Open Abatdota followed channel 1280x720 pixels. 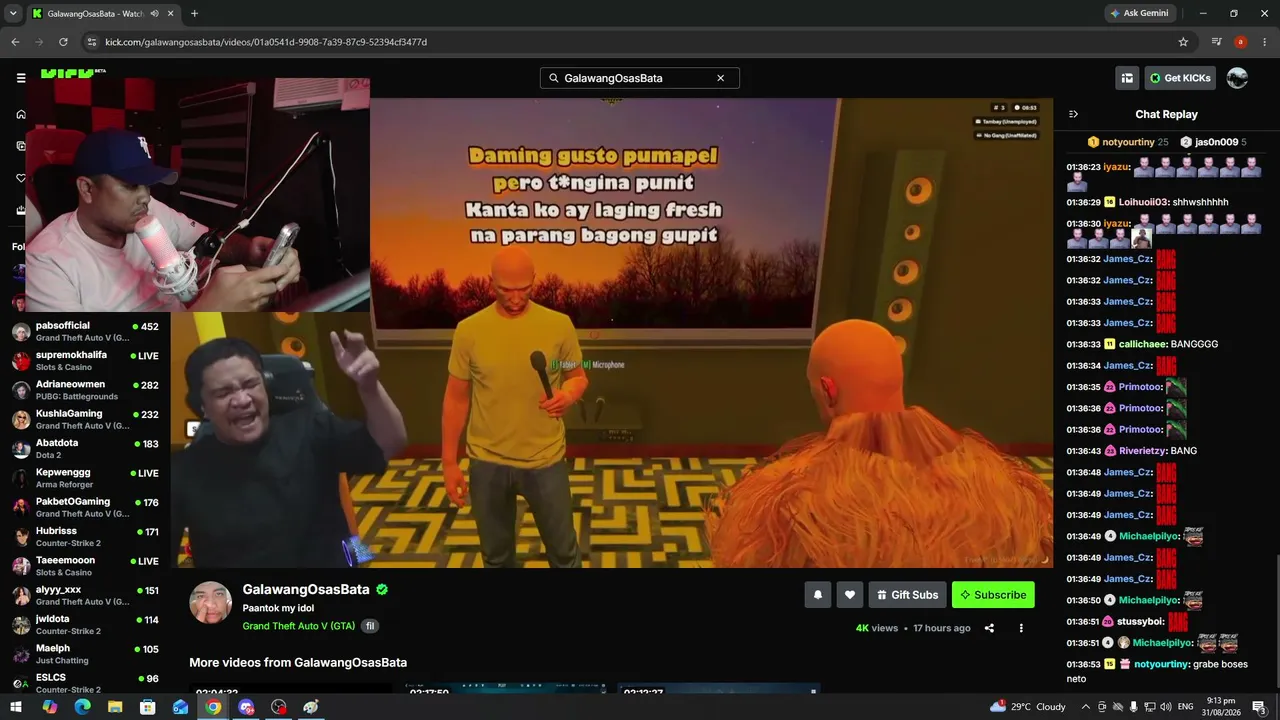[x=85, y=449]
